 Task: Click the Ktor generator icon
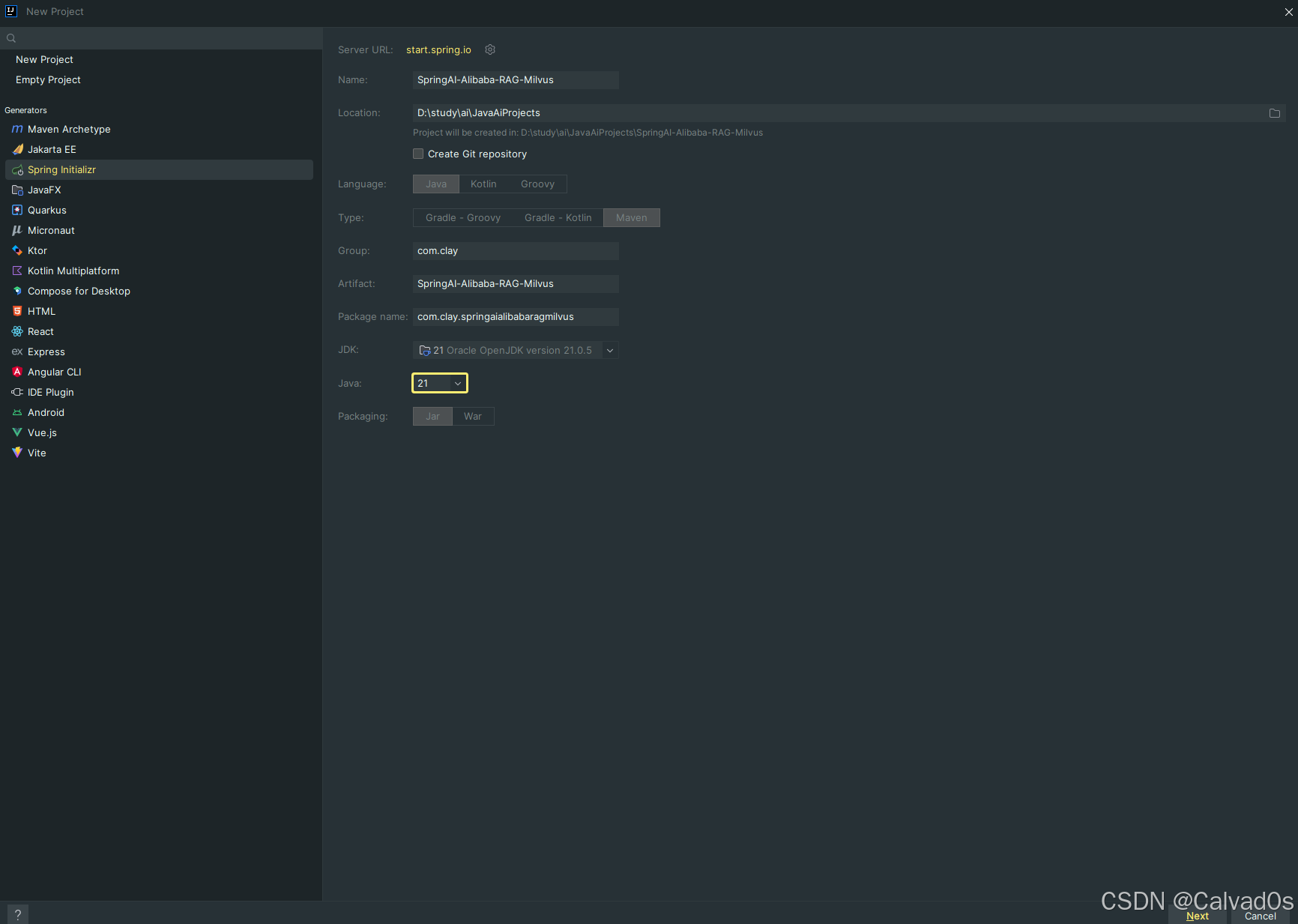click(x=17, y=250)
